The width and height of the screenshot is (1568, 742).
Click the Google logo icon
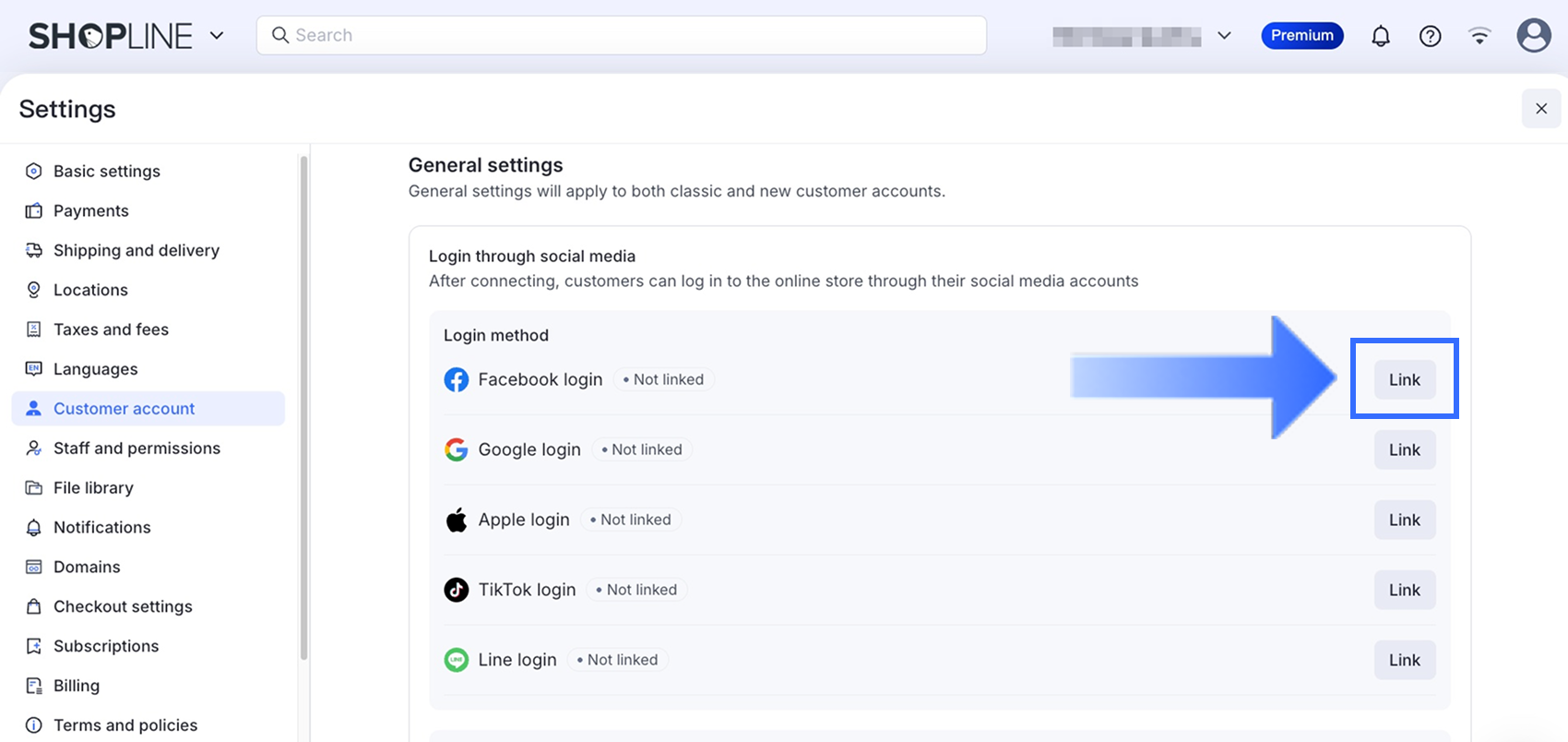[456, 449]
